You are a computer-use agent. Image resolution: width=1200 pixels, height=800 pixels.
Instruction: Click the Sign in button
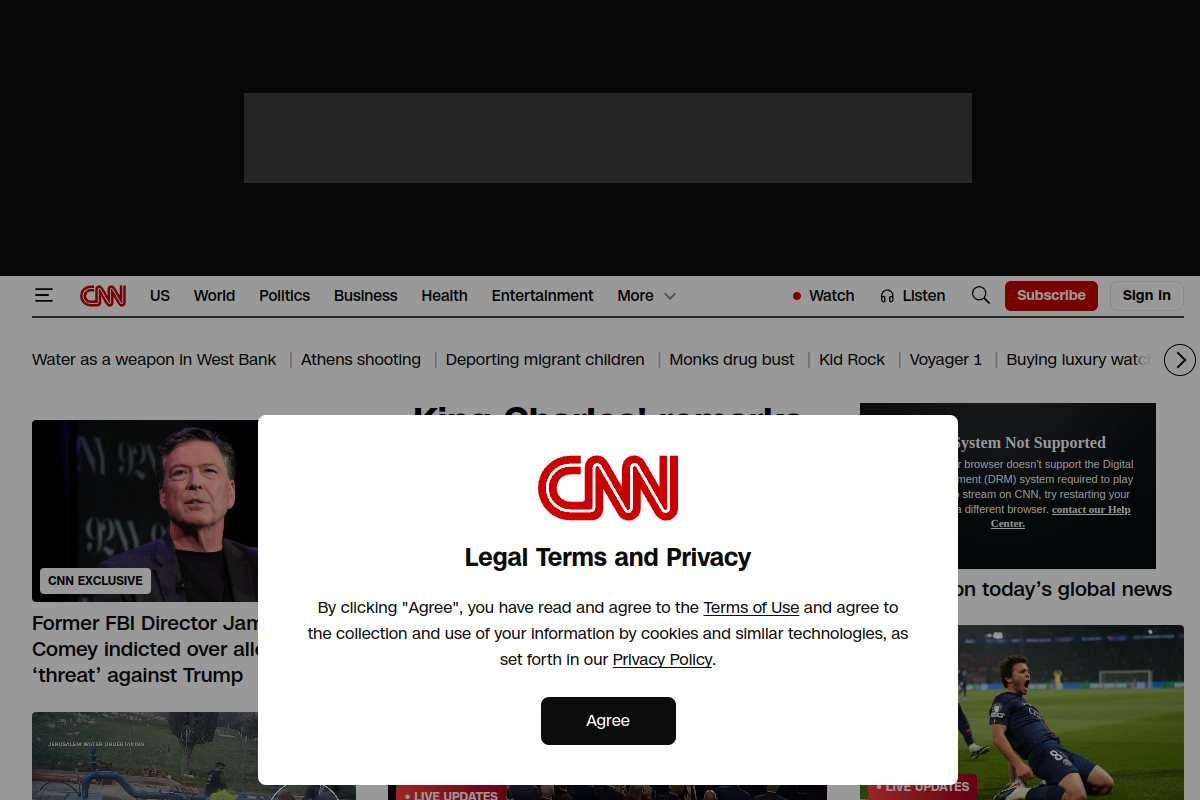(1146, 296)
